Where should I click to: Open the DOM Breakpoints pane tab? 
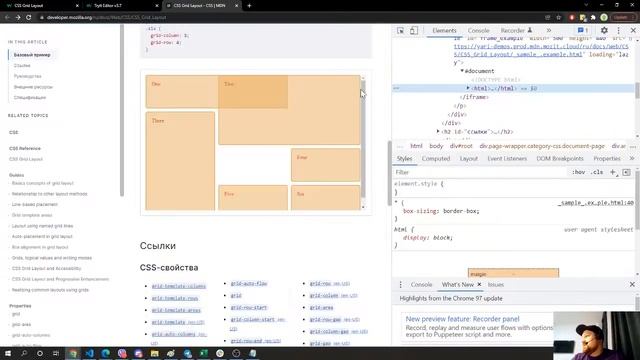(x=560, y=158)
